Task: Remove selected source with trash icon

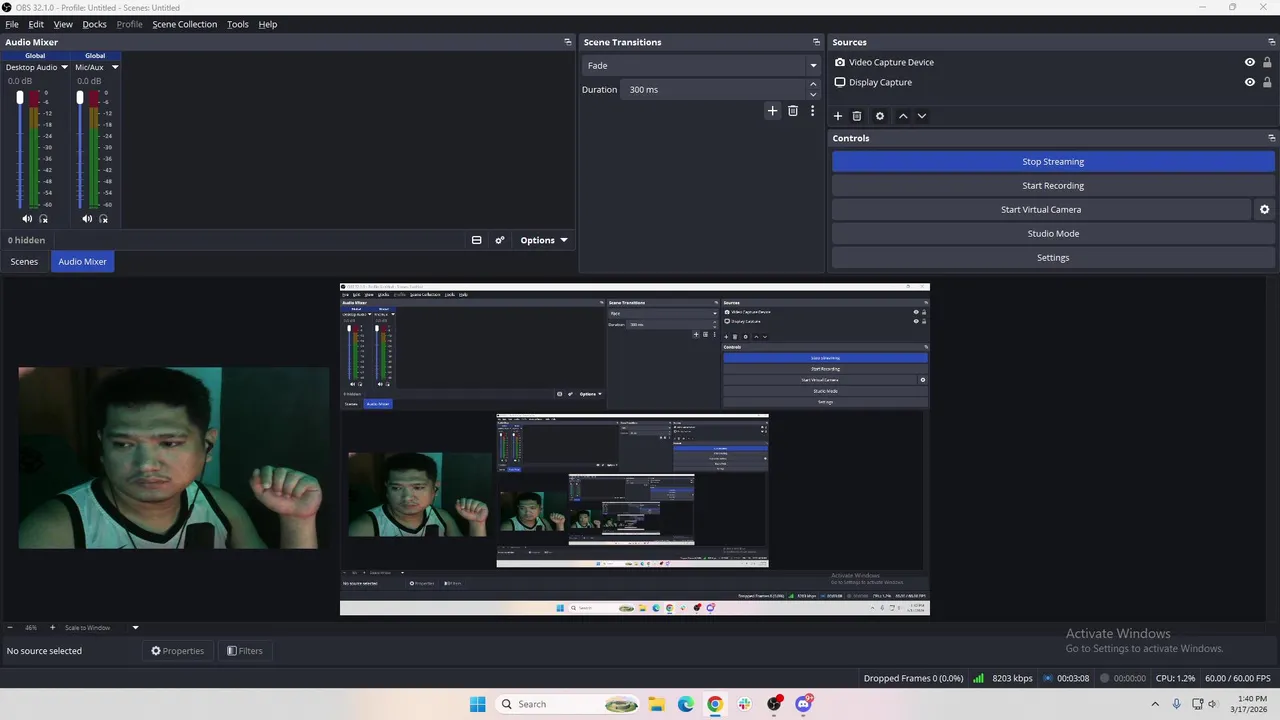Action: pyautogui.click(x=857, y=116)
